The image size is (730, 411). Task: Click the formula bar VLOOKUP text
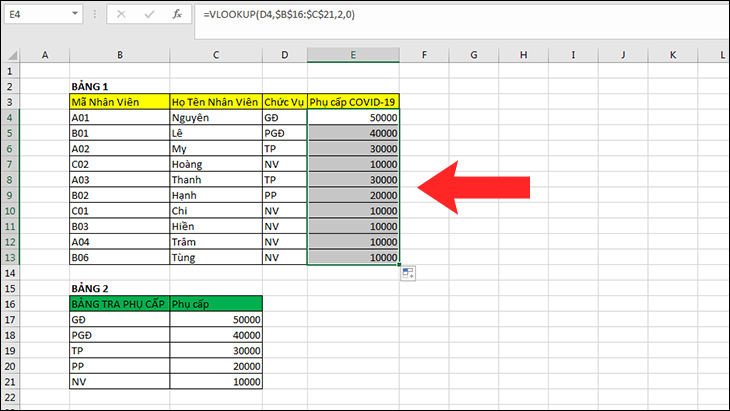(279, 14)
